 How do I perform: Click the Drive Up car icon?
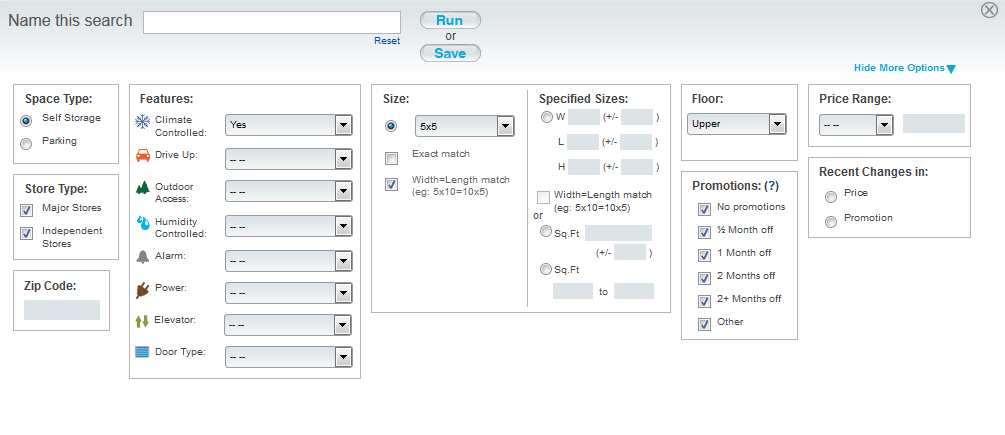pos(143,156)
